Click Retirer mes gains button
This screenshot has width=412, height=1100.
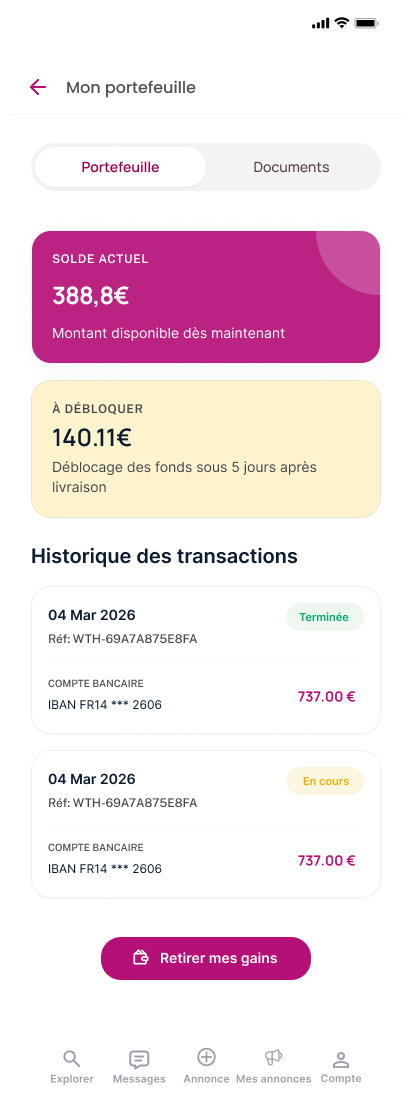206,958
